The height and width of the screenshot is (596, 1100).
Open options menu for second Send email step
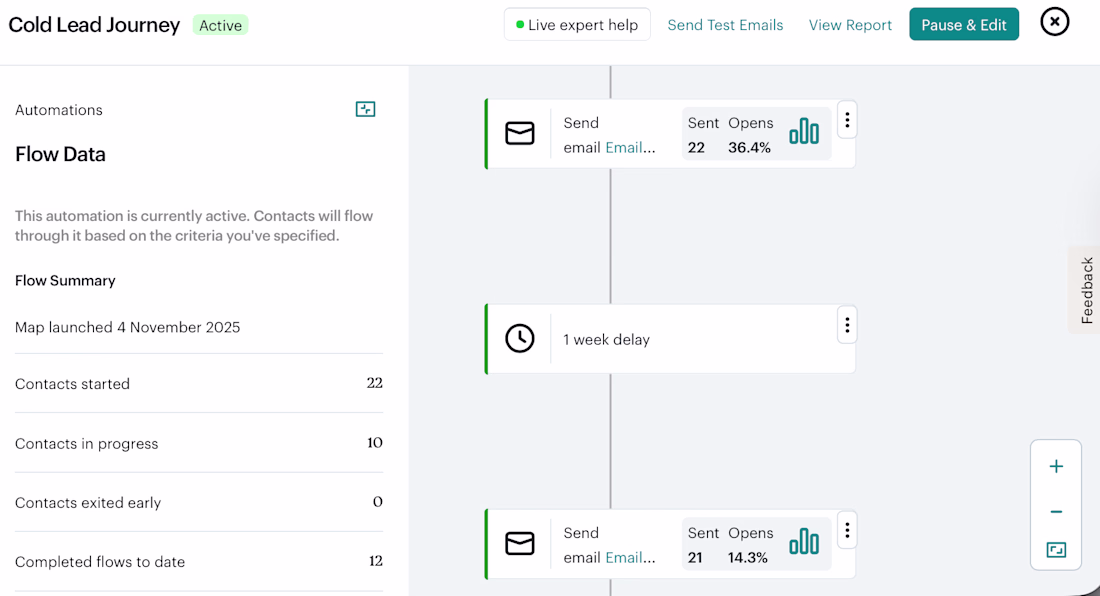847,530
